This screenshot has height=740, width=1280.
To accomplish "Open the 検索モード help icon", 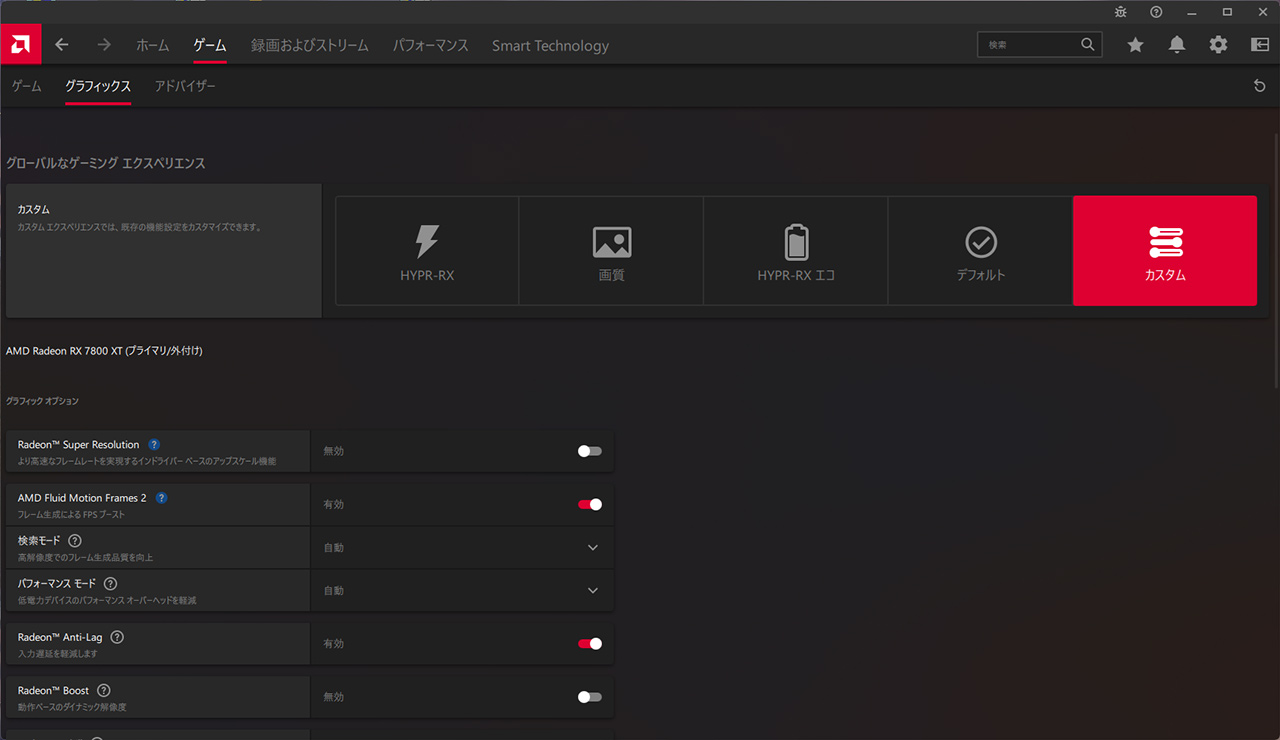I will click(x=75, y=540).
